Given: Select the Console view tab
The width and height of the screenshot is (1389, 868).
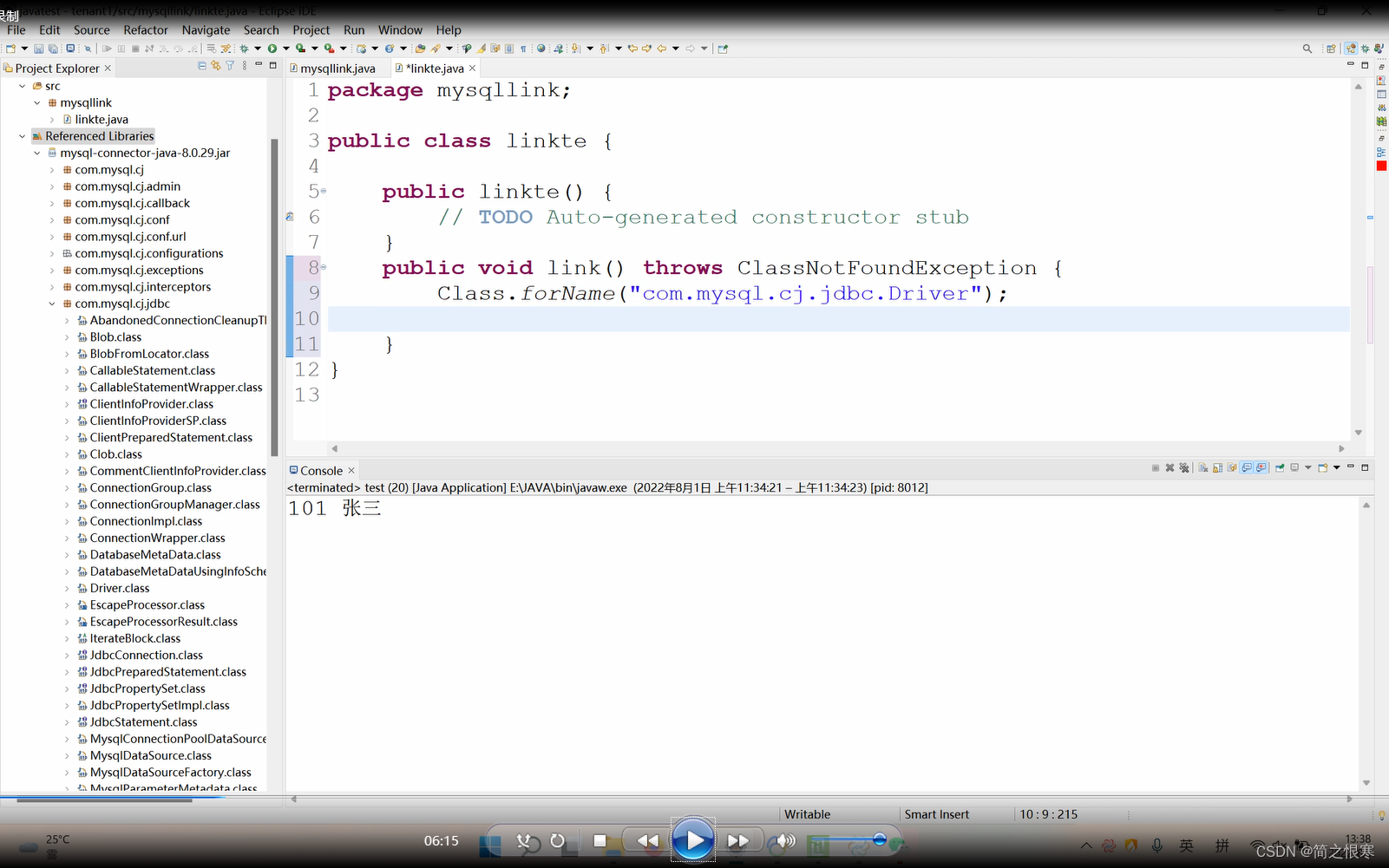Looking at the screenshot, I should click(x=321, y=470).
